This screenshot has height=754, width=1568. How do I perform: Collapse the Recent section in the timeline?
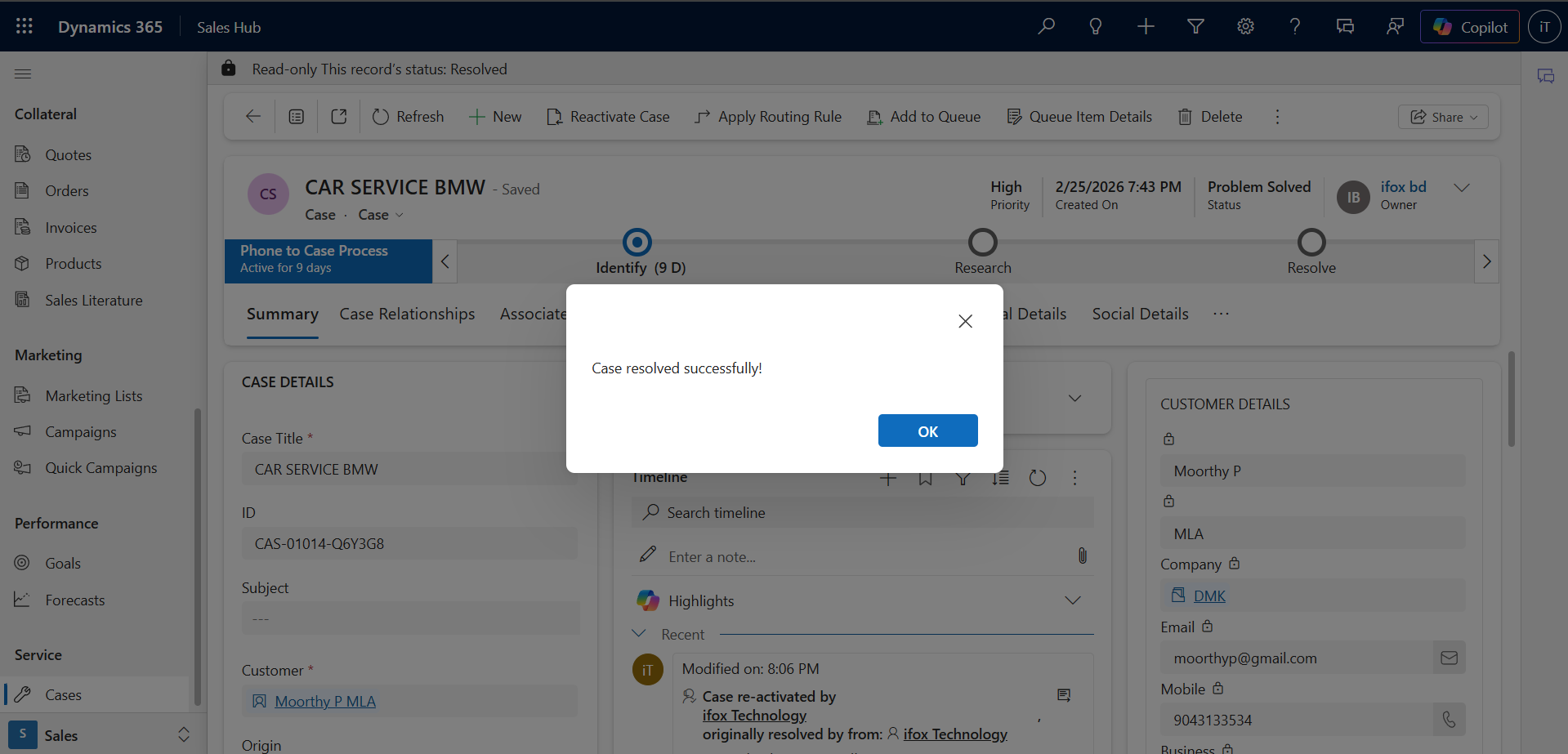[638, 633]
